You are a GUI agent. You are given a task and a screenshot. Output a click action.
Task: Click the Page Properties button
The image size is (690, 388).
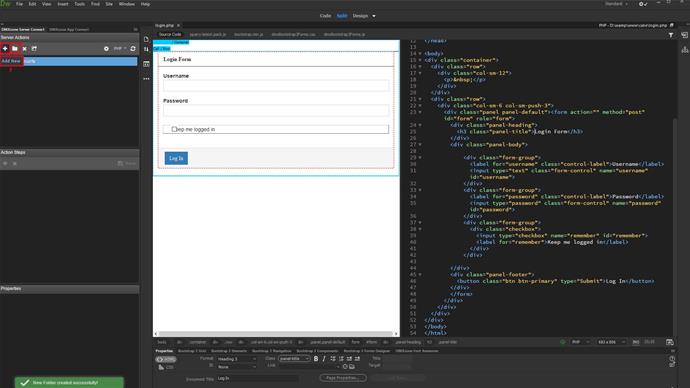pyautogui.click(x=343, y=378)
